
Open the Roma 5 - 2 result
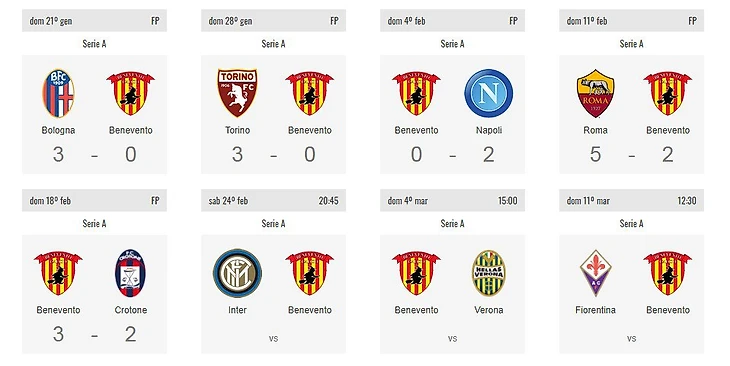(631, 155)
